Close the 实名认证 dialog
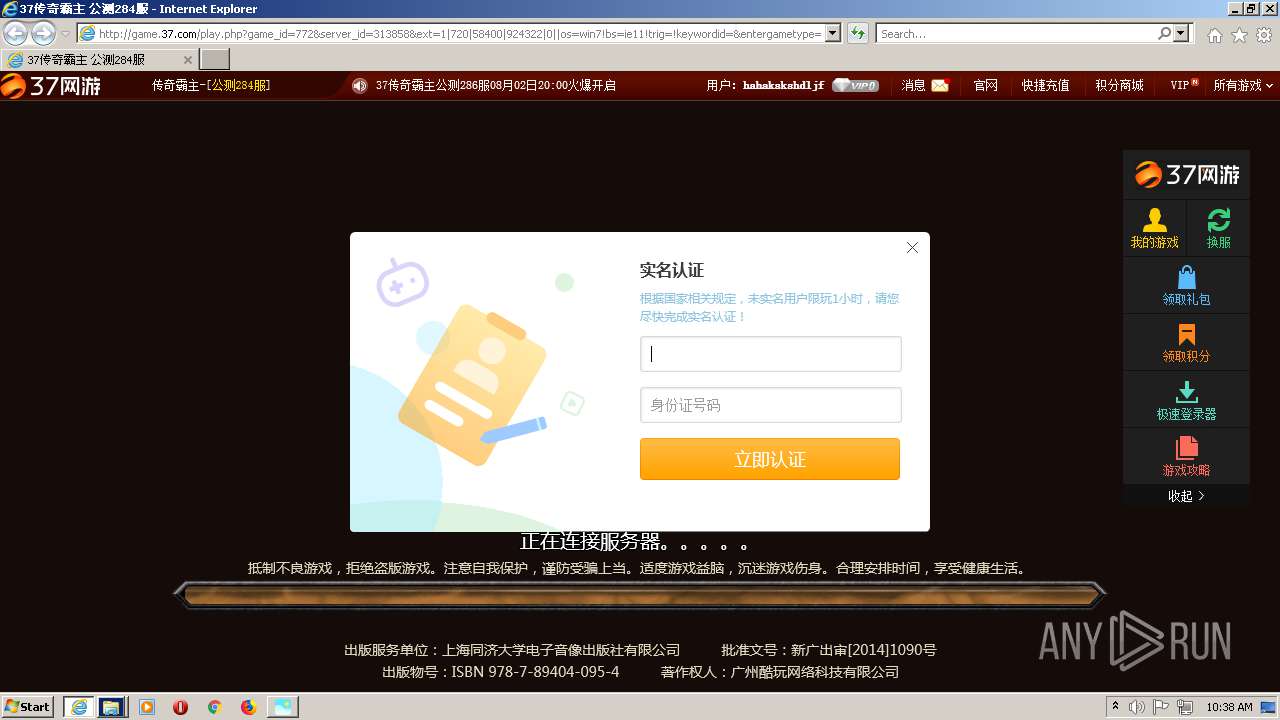Viewport: 1280px width, 720px height. click(x=912, y=248)
